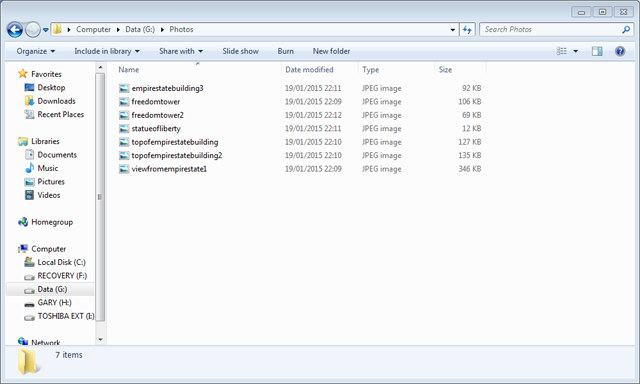Select the statueofliberty image file icon
640x384 pixels.
pyautogui.click(x=124, y=129)
